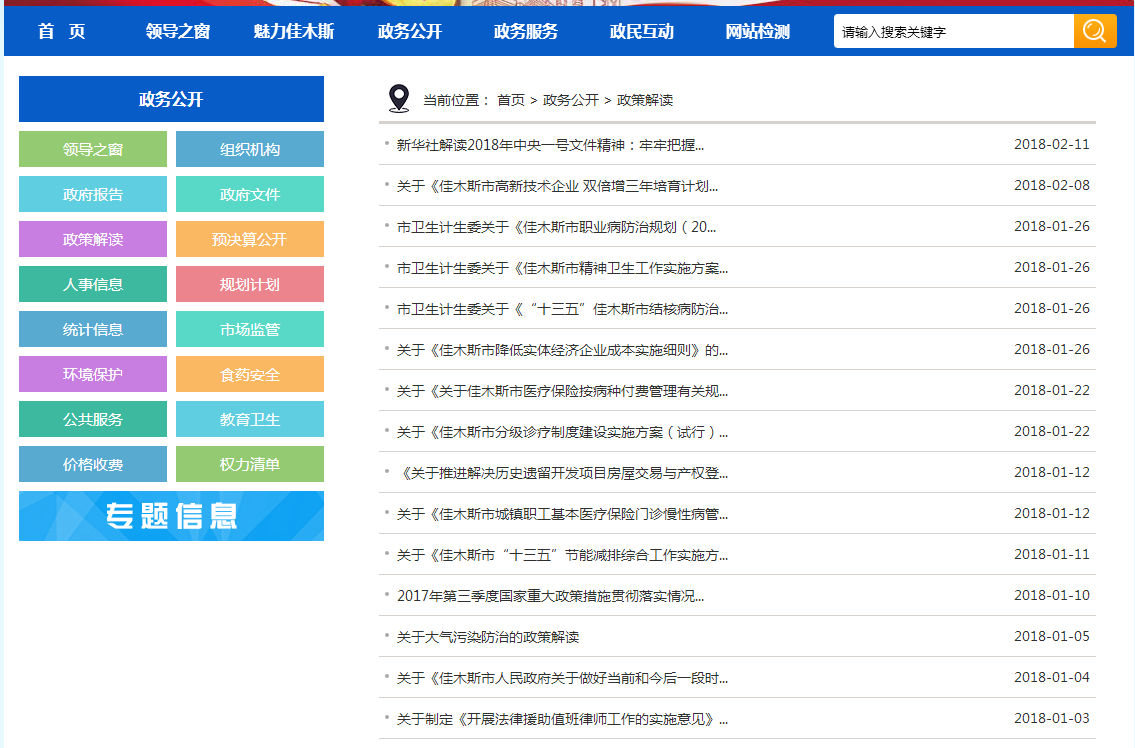Image resolution: width=1135 pixels, height=748 pixels.
Task: Select 魅力佳木斯 in the navigation bar
Action: point(294,32)
